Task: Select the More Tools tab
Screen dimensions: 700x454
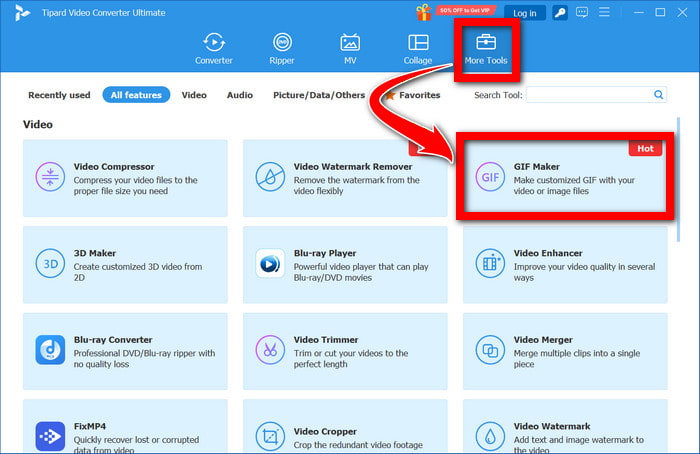Action: click(486, 49)
